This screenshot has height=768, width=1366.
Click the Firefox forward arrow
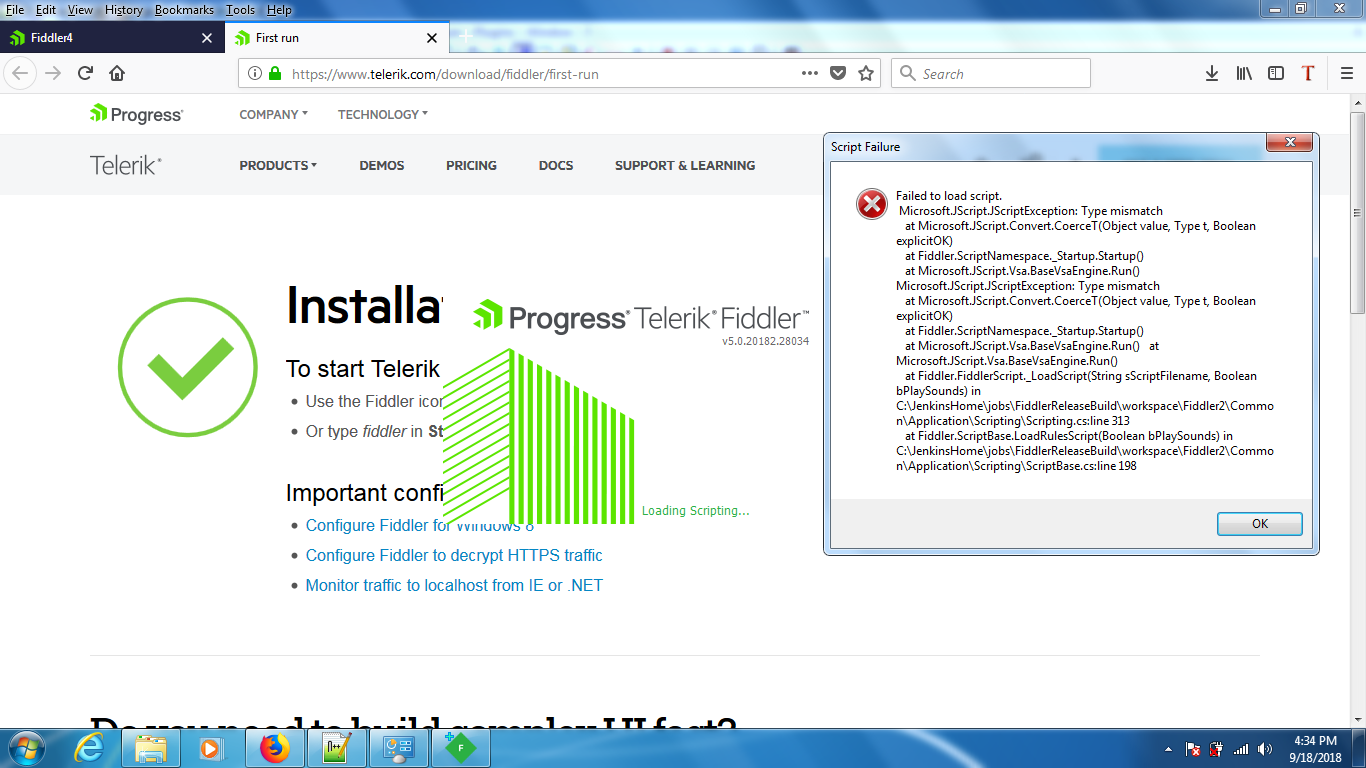click(x=53, y=73)
